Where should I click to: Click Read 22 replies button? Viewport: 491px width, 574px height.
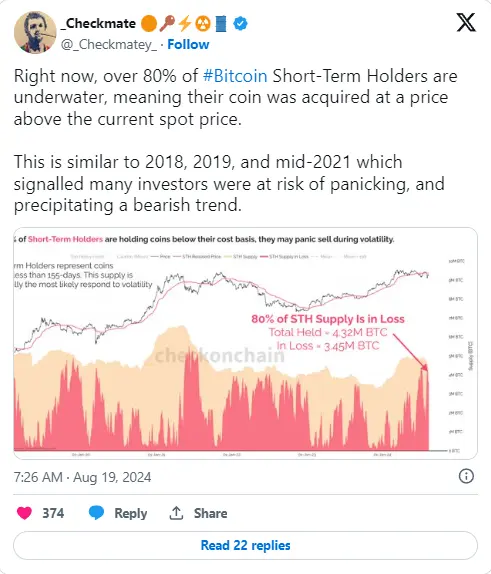click(245, 545)
